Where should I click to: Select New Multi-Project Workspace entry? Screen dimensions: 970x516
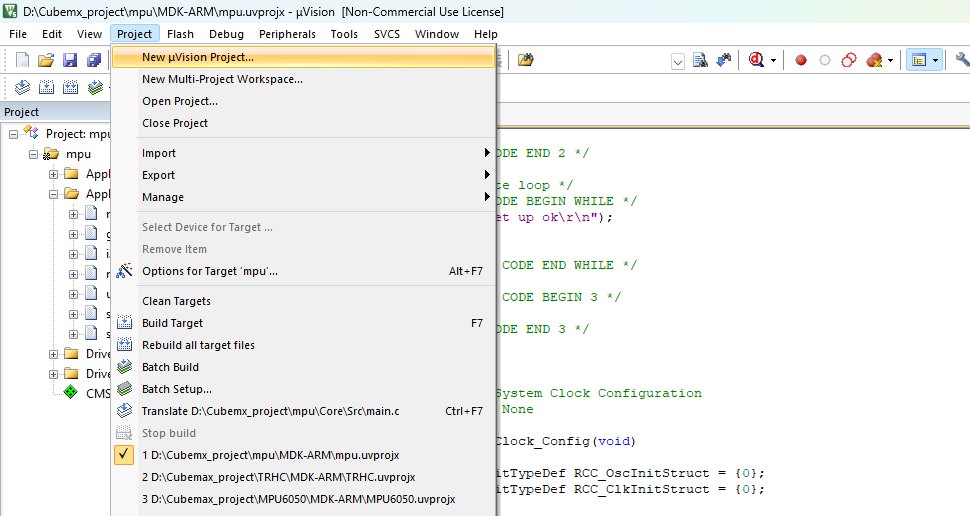pyautogui.click(x=304, y=79)
